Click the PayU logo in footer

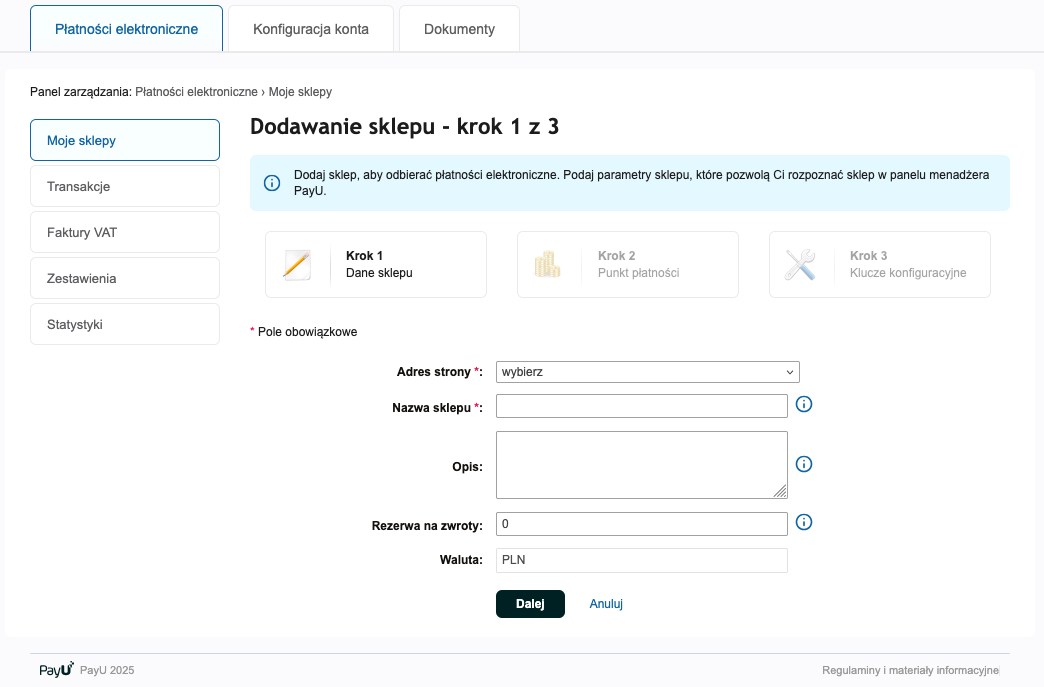click(56, 670)
